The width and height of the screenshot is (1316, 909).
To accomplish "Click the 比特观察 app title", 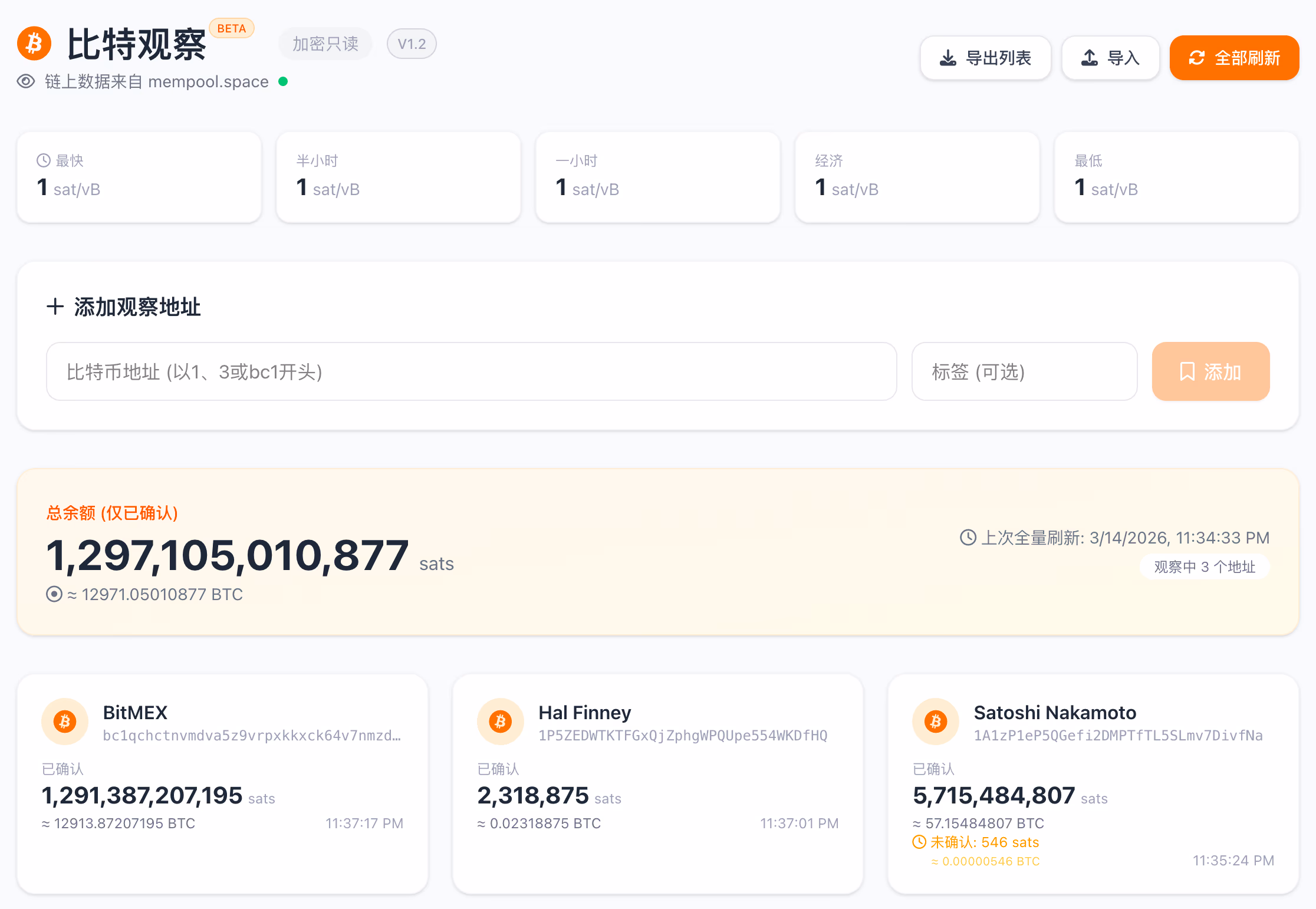I will coord(137,45).
